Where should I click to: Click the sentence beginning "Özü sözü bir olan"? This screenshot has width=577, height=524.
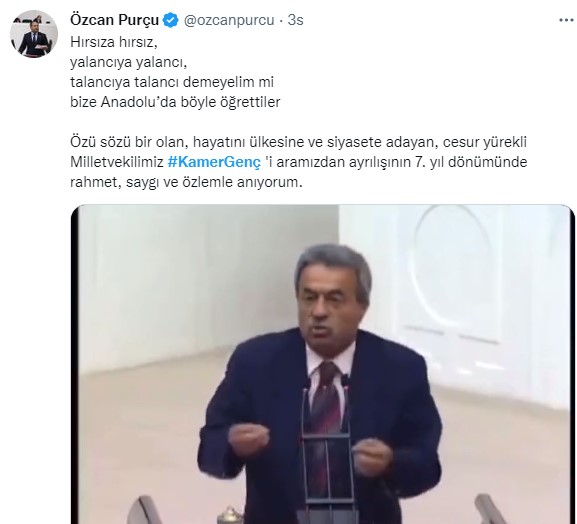(298, 142)
